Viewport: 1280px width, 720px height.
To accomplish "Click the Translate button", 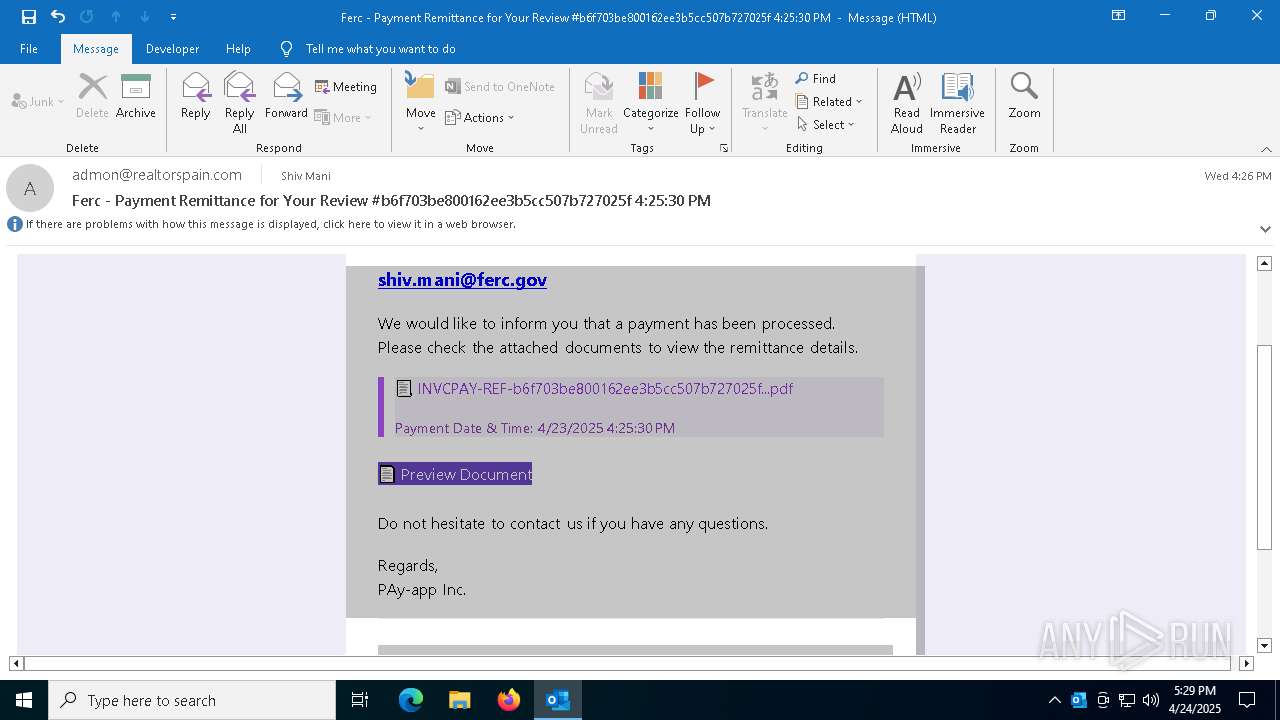I will (x=765, y=102).
